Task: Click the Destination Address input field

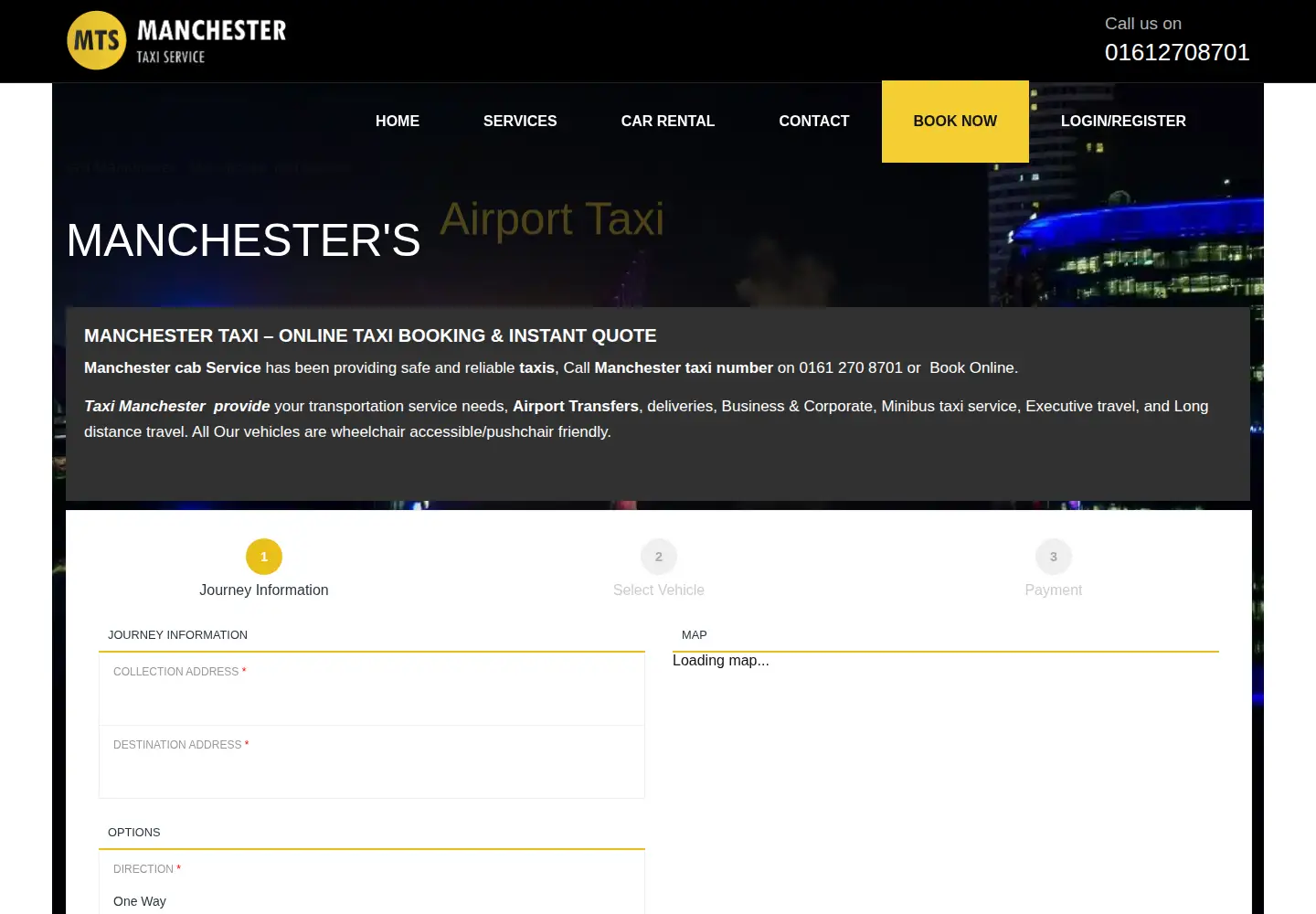Action: pos(372,762)
